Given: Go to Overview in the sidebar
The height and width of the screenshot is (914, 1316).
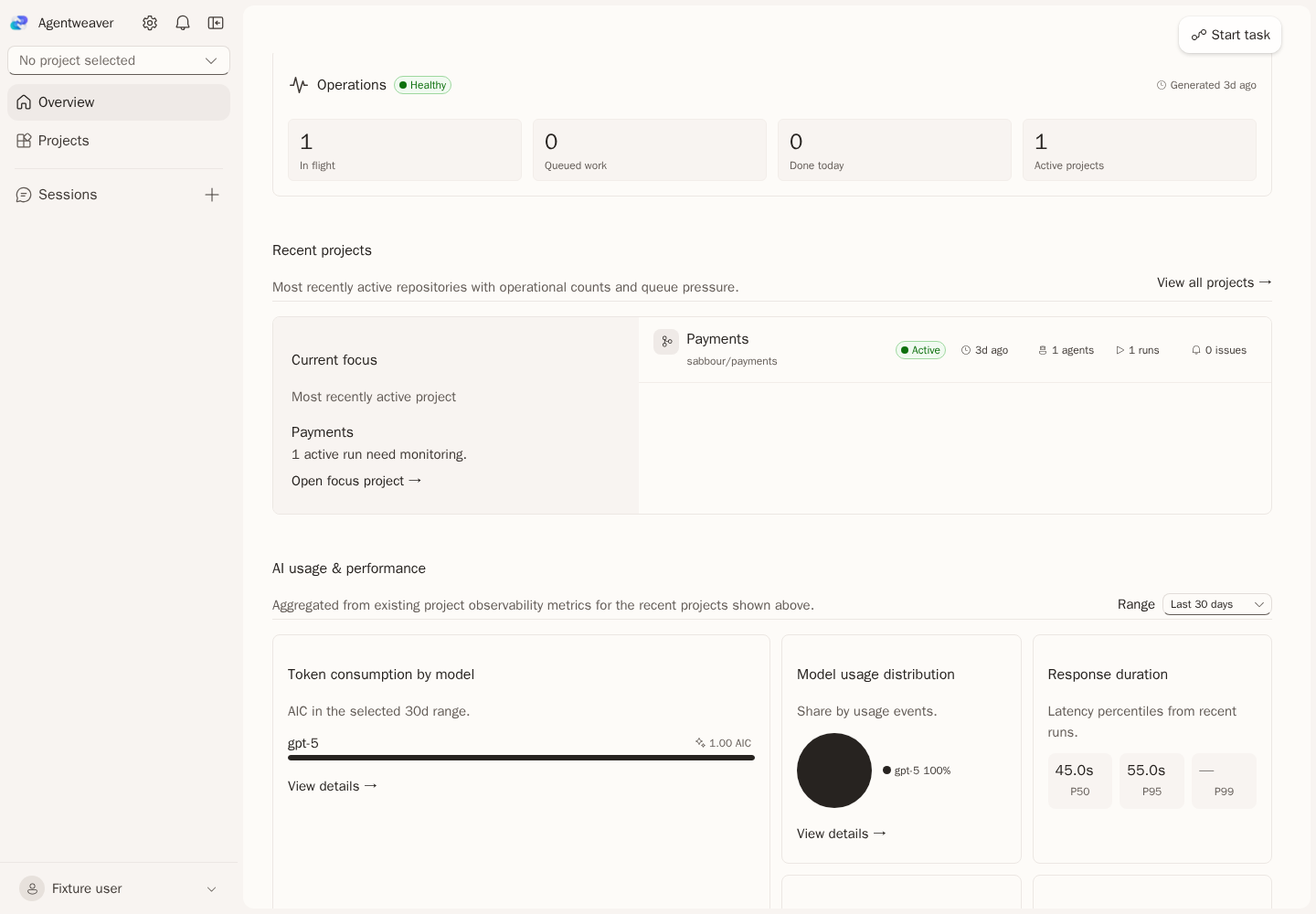Looking at the screenshot, I should point(119,102).
